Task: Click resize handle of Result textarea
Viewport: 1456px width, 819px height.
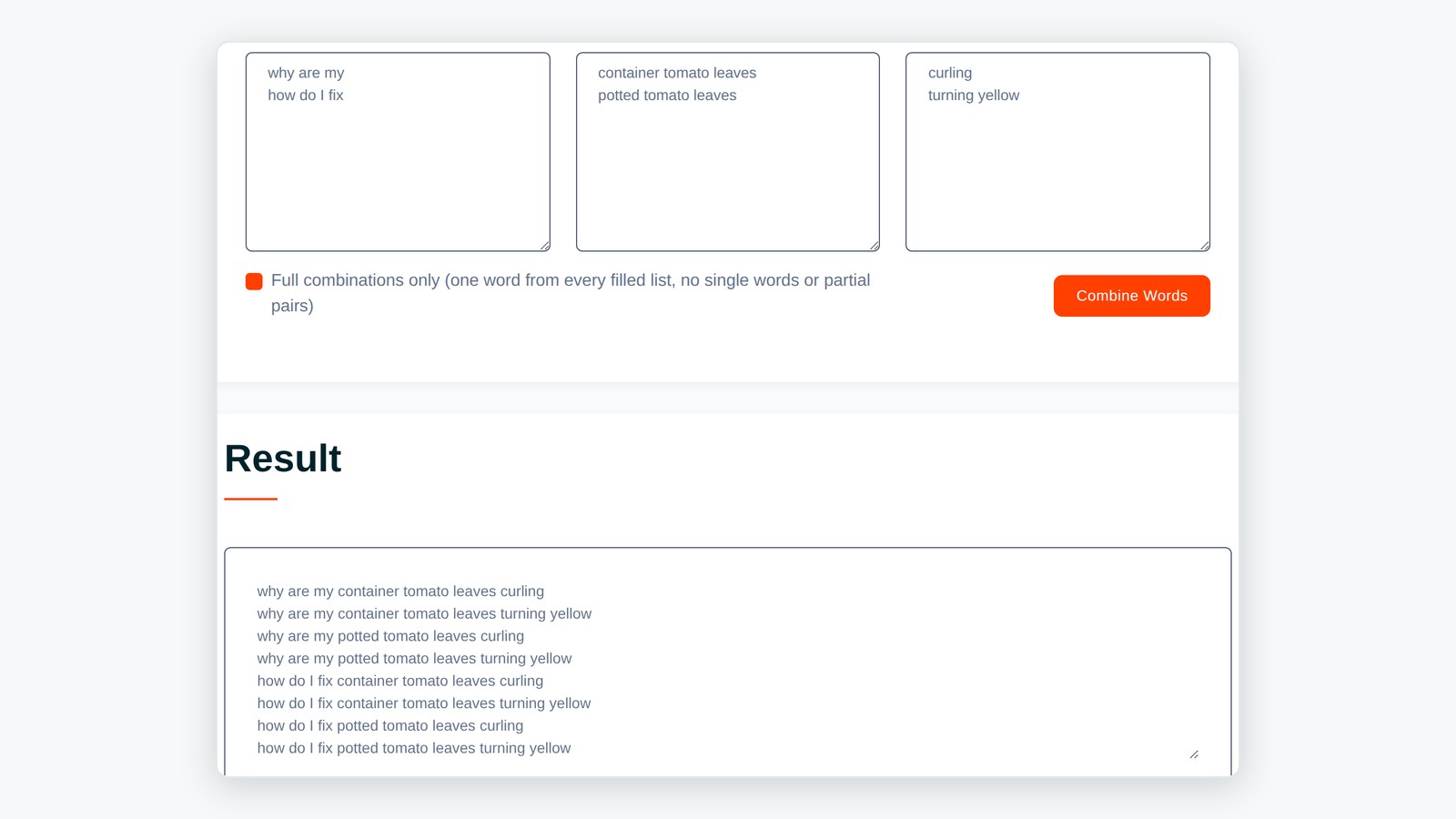Action: [1194, 754]
